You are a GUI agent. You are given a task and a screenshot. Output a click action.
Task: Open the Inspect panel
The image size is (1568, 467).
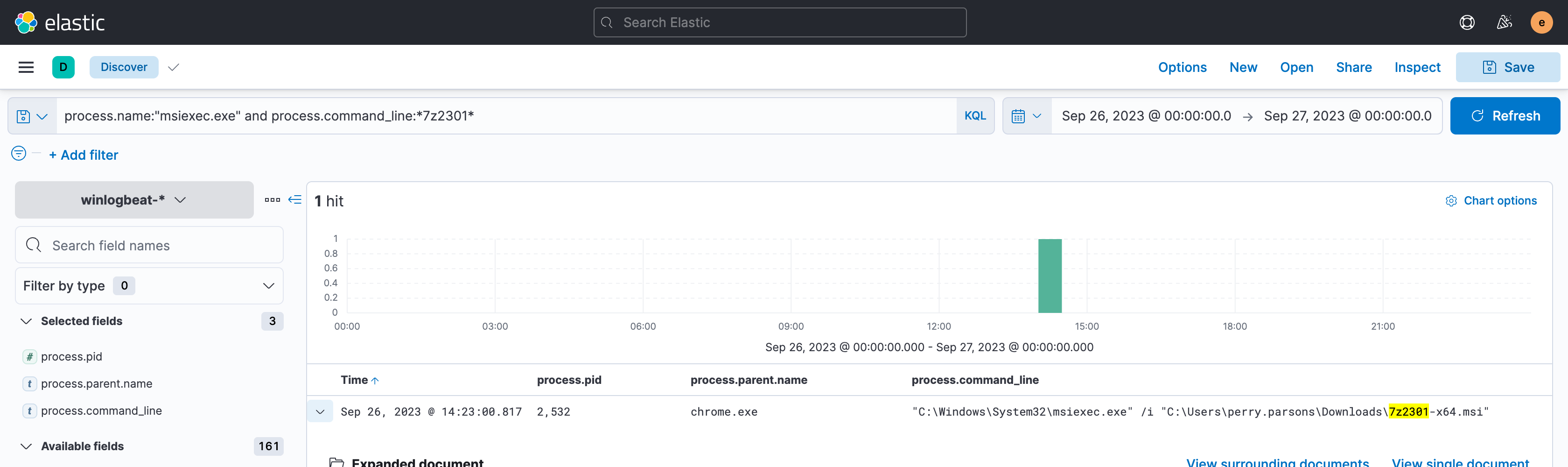[x=1417, y=67]
